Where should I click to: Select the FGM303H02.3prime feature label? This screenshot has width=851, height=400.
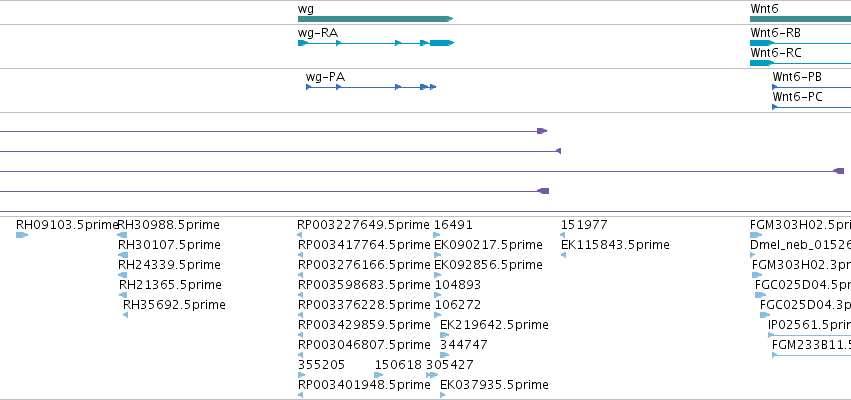pyautogui.click(x=801, y=265)
